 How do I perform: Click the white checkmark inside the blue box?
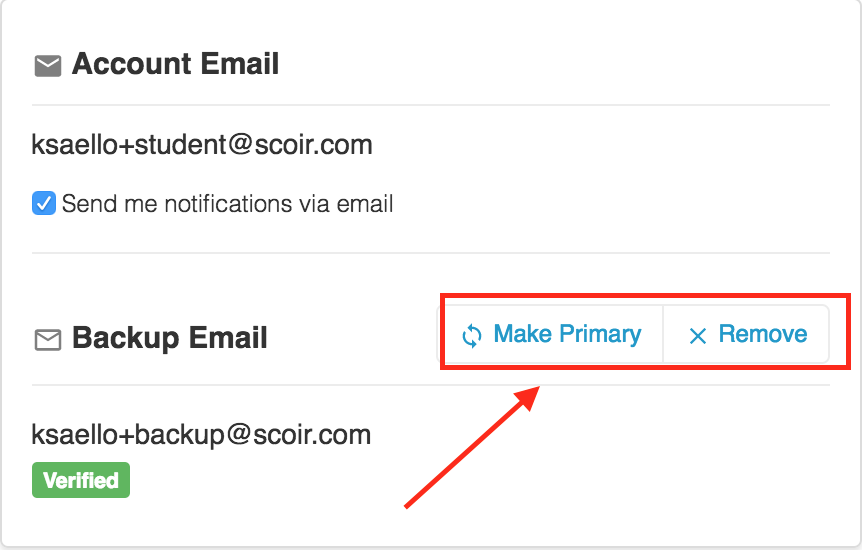tap(43, 203)
